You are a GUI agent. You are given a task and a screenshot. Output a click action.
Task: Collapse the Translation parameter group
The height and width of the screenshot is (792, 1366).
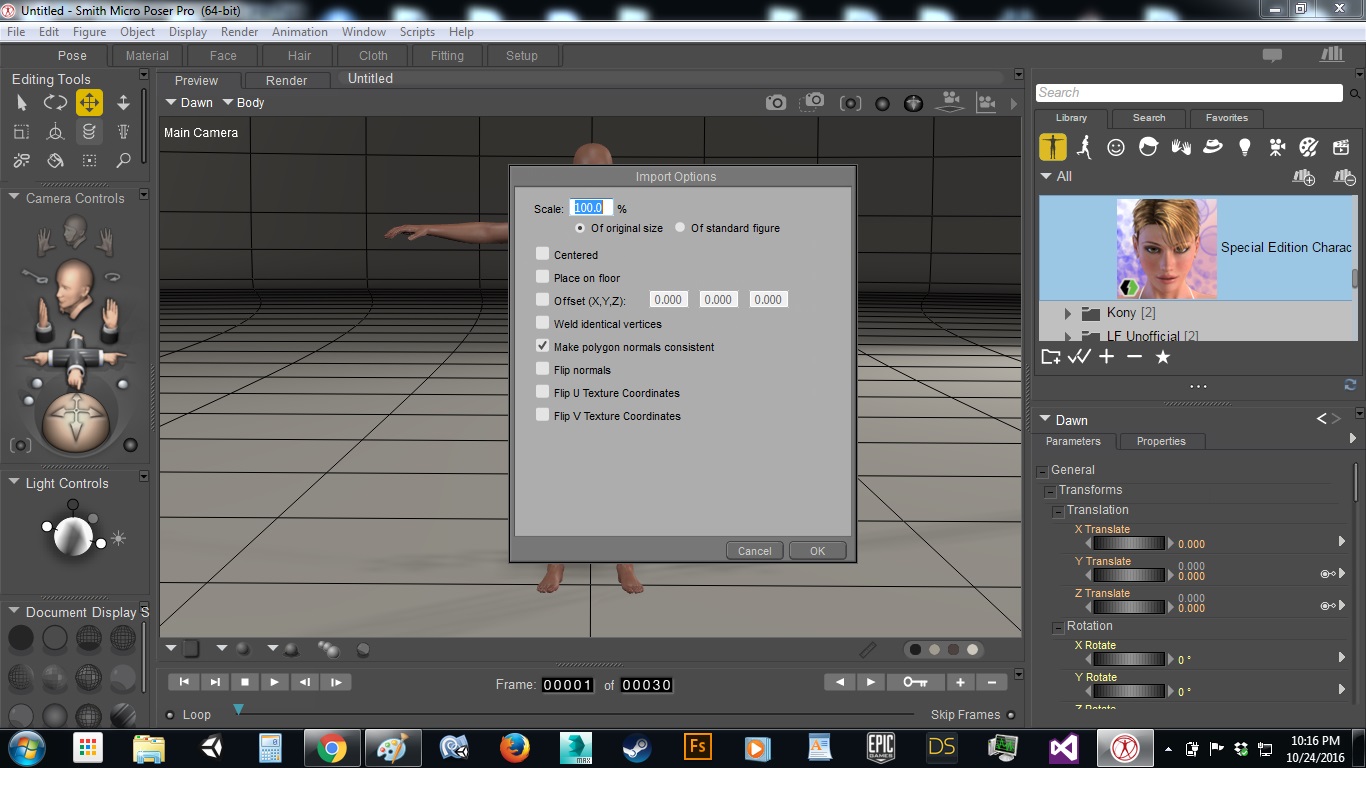1058,511
